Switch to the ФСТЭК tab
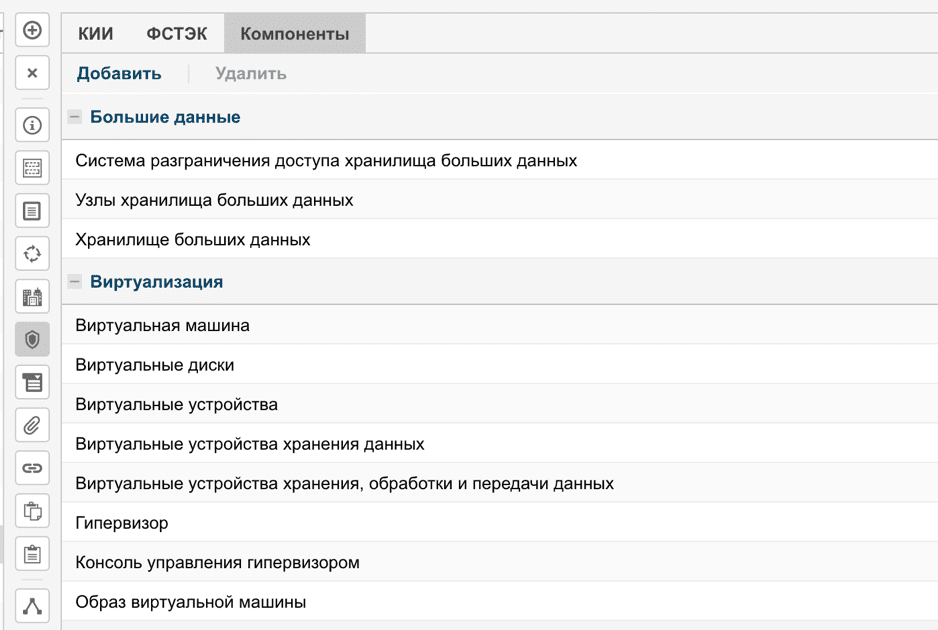This screenshot has width=938, height=630. (x=177, y=34)
